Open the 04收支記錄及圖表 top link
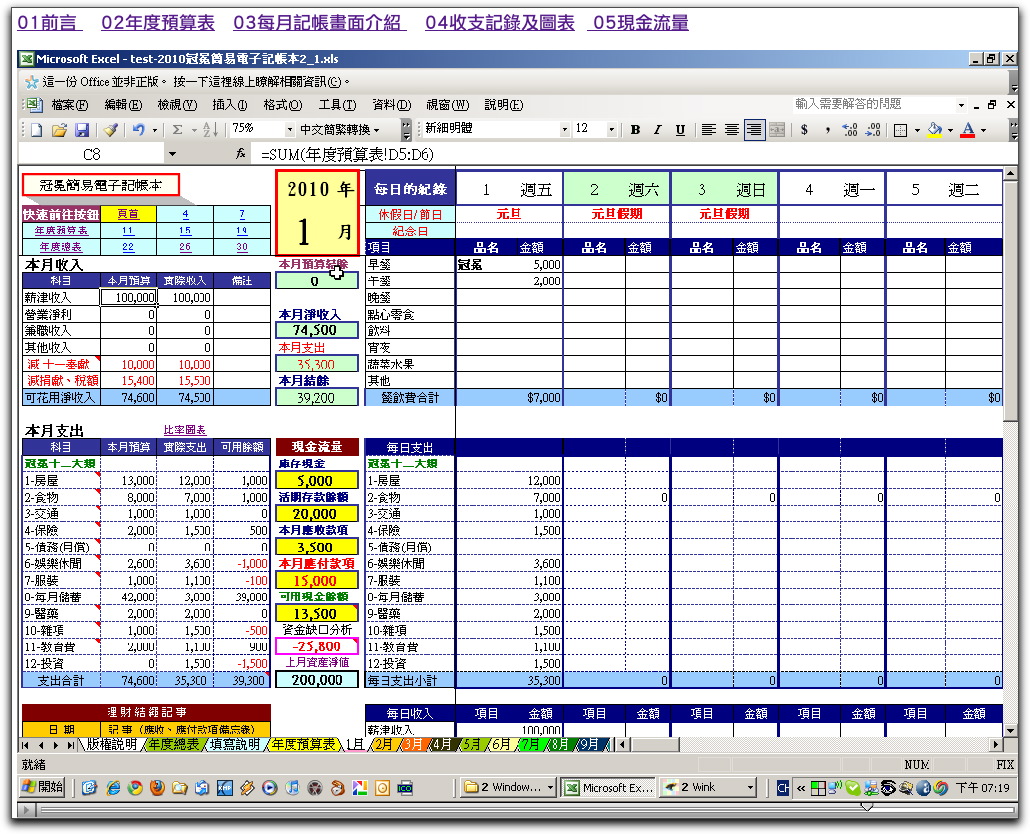1030x834 pixels. click(500, 23)
